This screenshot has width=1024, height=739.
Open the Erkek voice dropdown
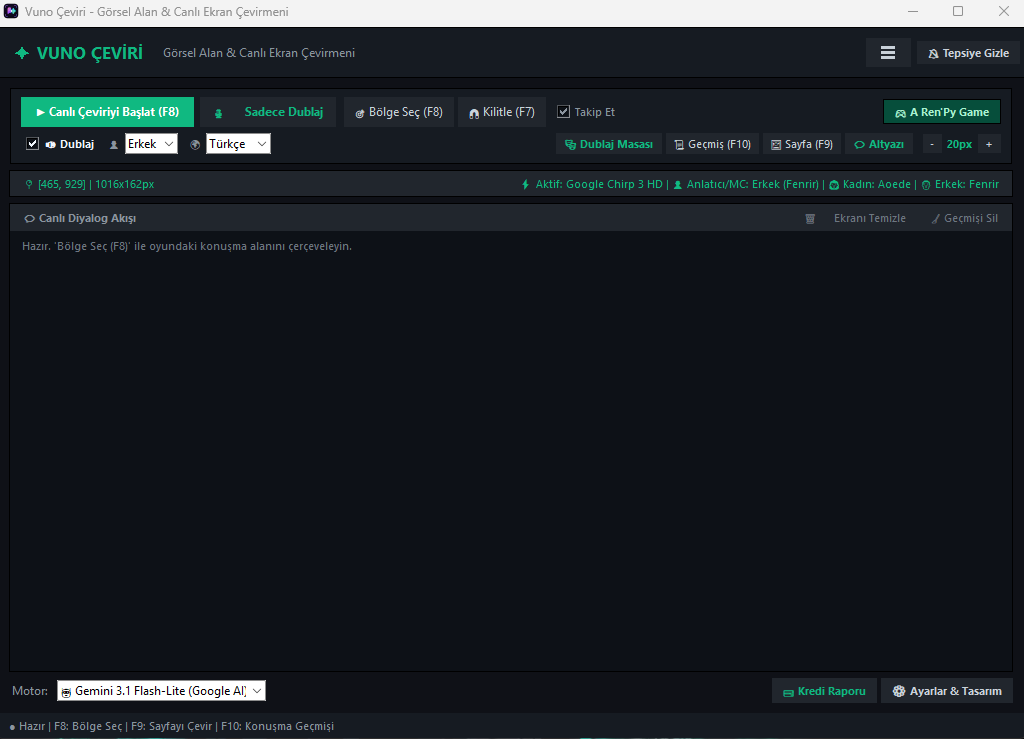click(x=151, y=144)
